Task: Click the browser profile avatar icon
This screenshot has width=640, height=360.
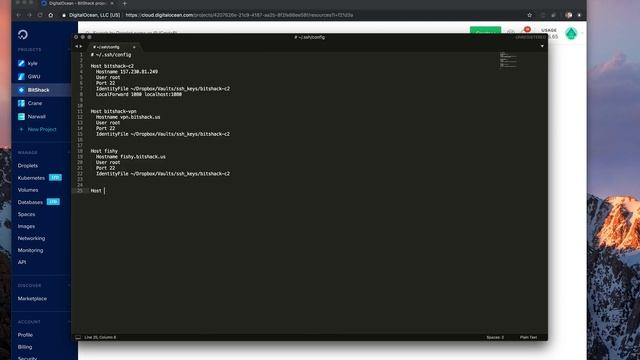Action: tap(569, 15)
